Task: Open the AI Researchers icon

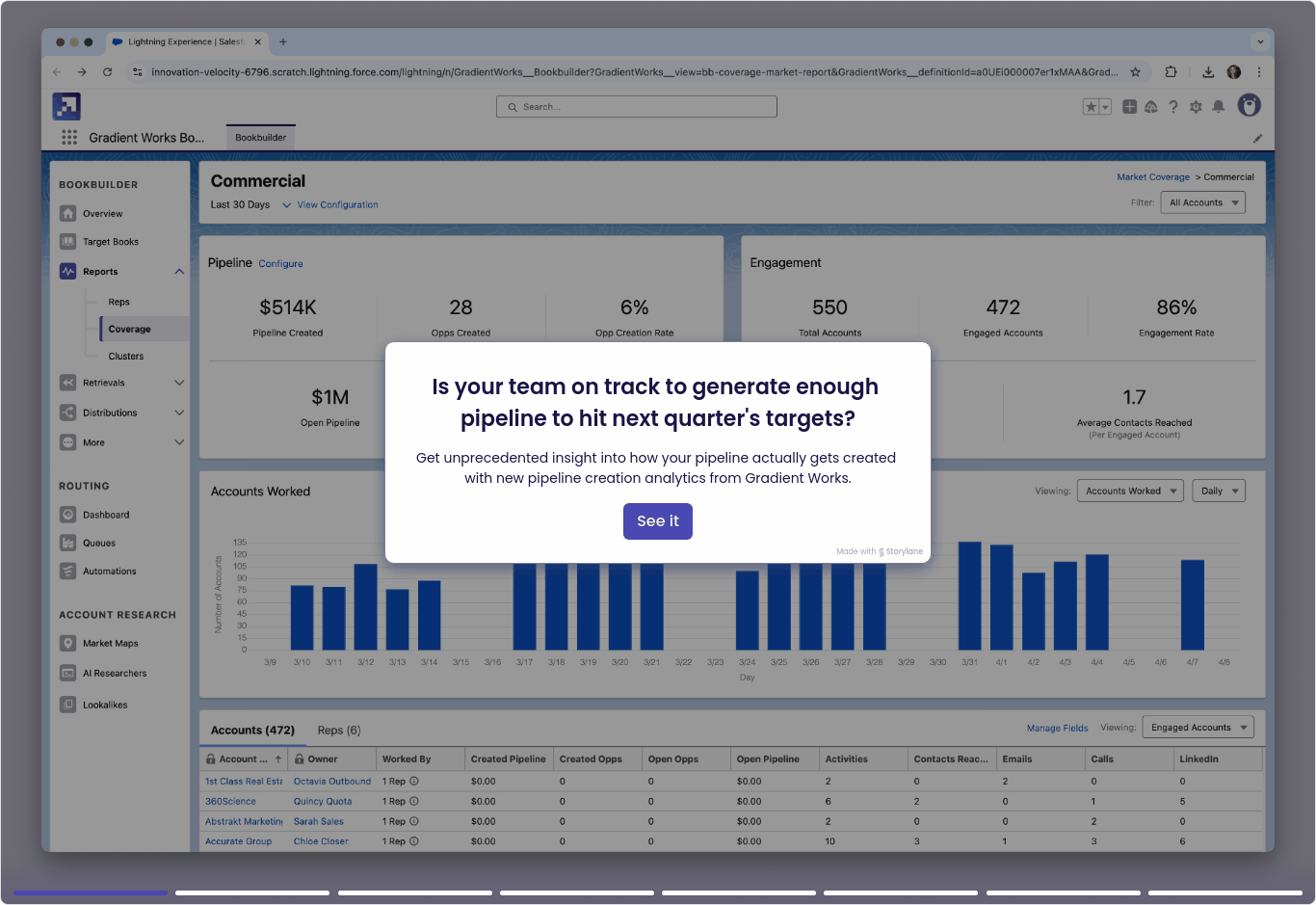Action: (67, 673)
